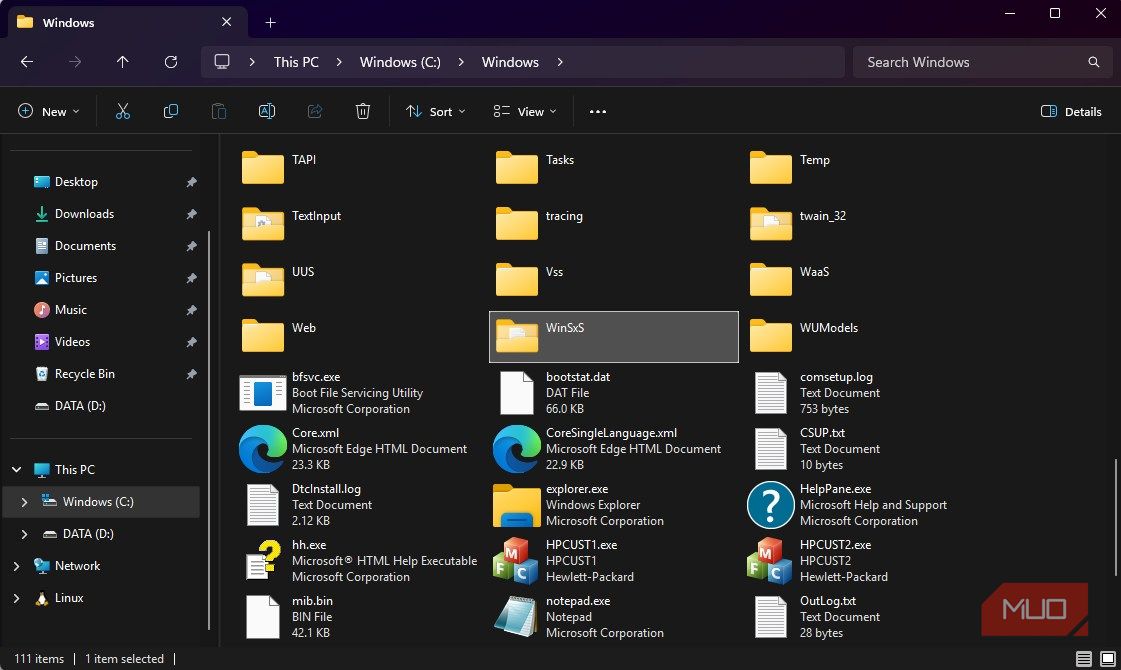Select the hh.exe help icon

click(262, 561)
